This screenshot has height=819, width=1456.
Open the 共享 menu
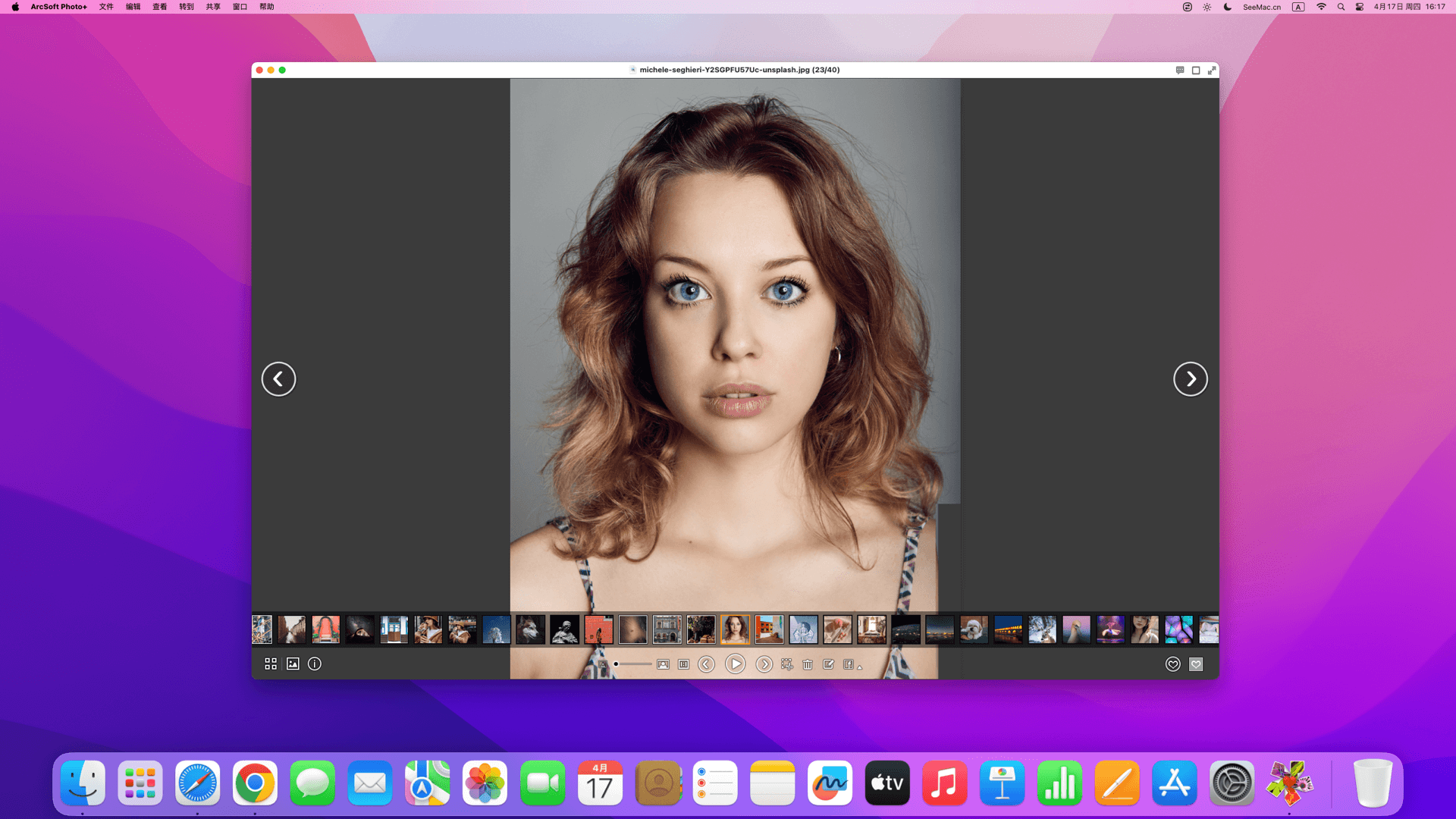point(213,7)
